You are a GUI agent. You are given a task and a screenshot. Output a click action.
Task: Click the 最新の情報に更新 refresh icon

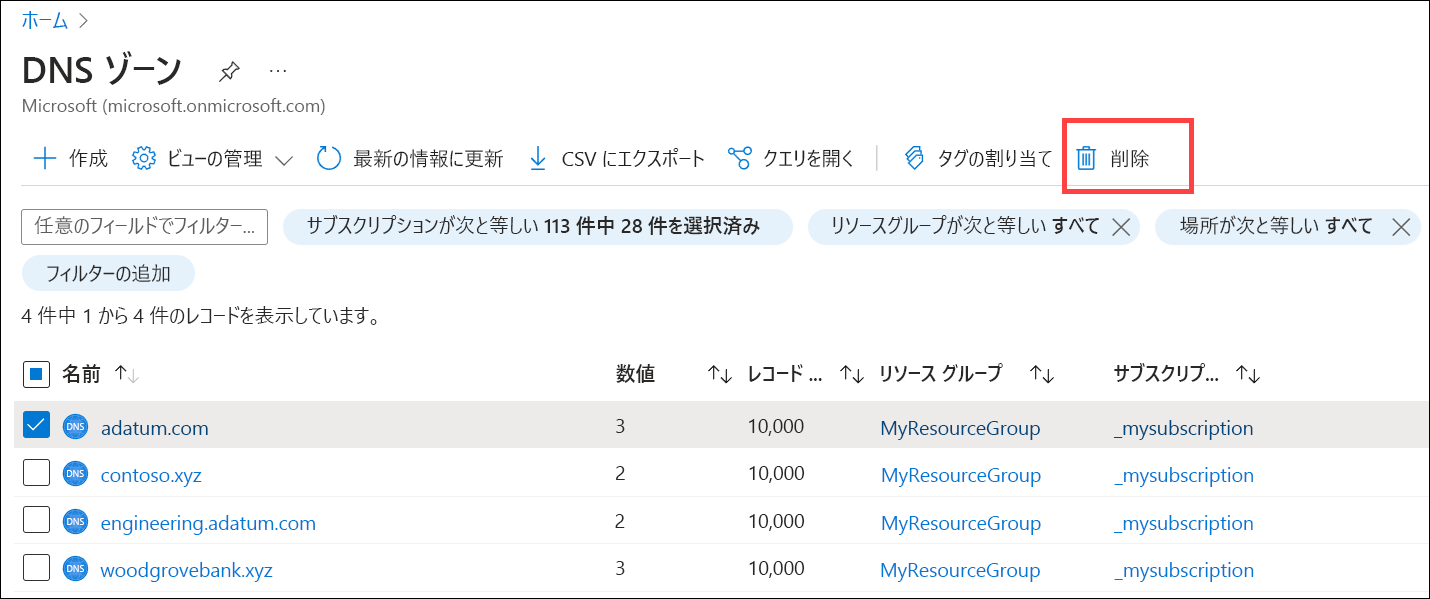point(329,158)
